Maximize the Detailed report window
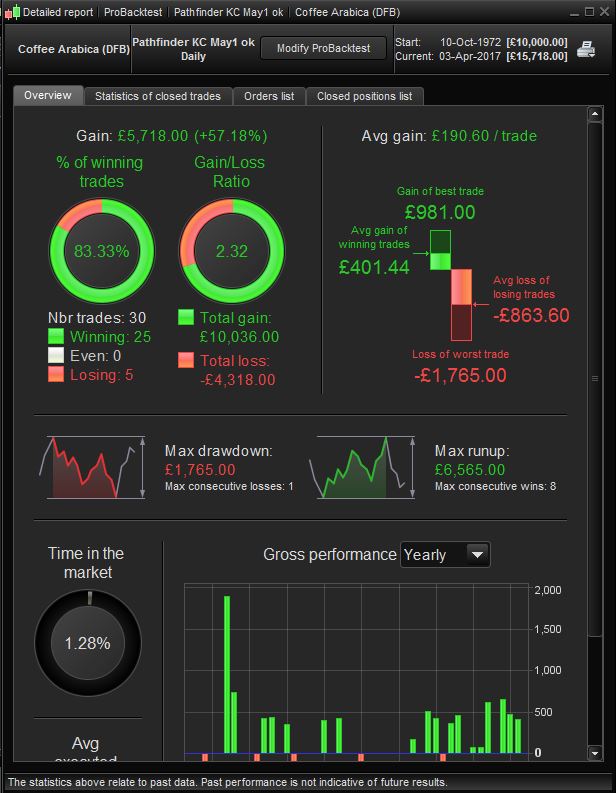This screenshot has height=793, width=616. point(589,12)
